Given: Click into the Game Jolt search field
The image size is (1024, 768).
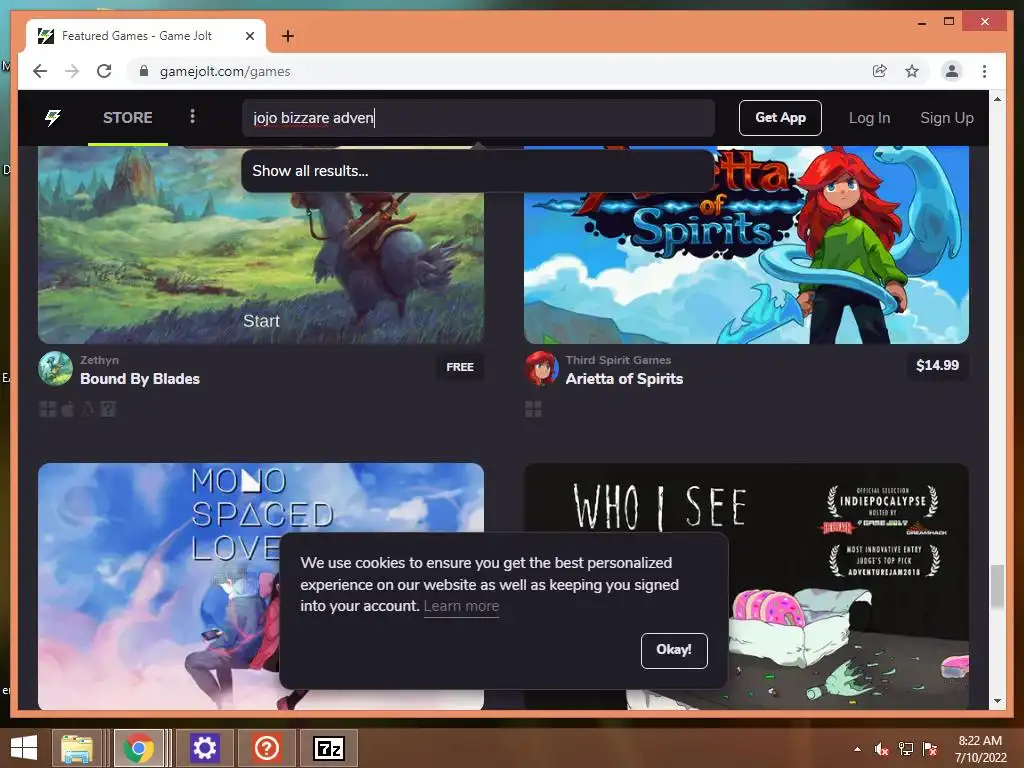Looking at the screenshot, I should pyautogui.click(x=478, y=118).
